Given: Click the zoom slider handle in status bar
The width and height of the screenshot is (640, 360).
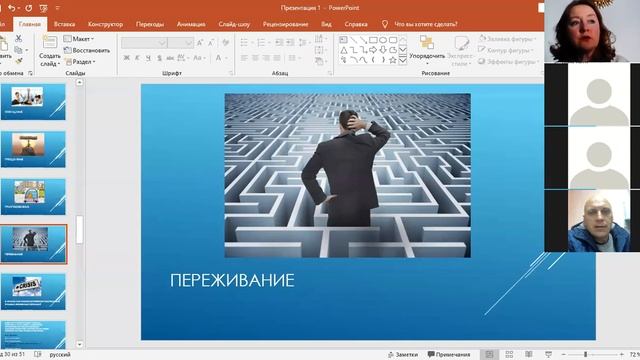Looking at the screenshot, I should pos(585,354).
